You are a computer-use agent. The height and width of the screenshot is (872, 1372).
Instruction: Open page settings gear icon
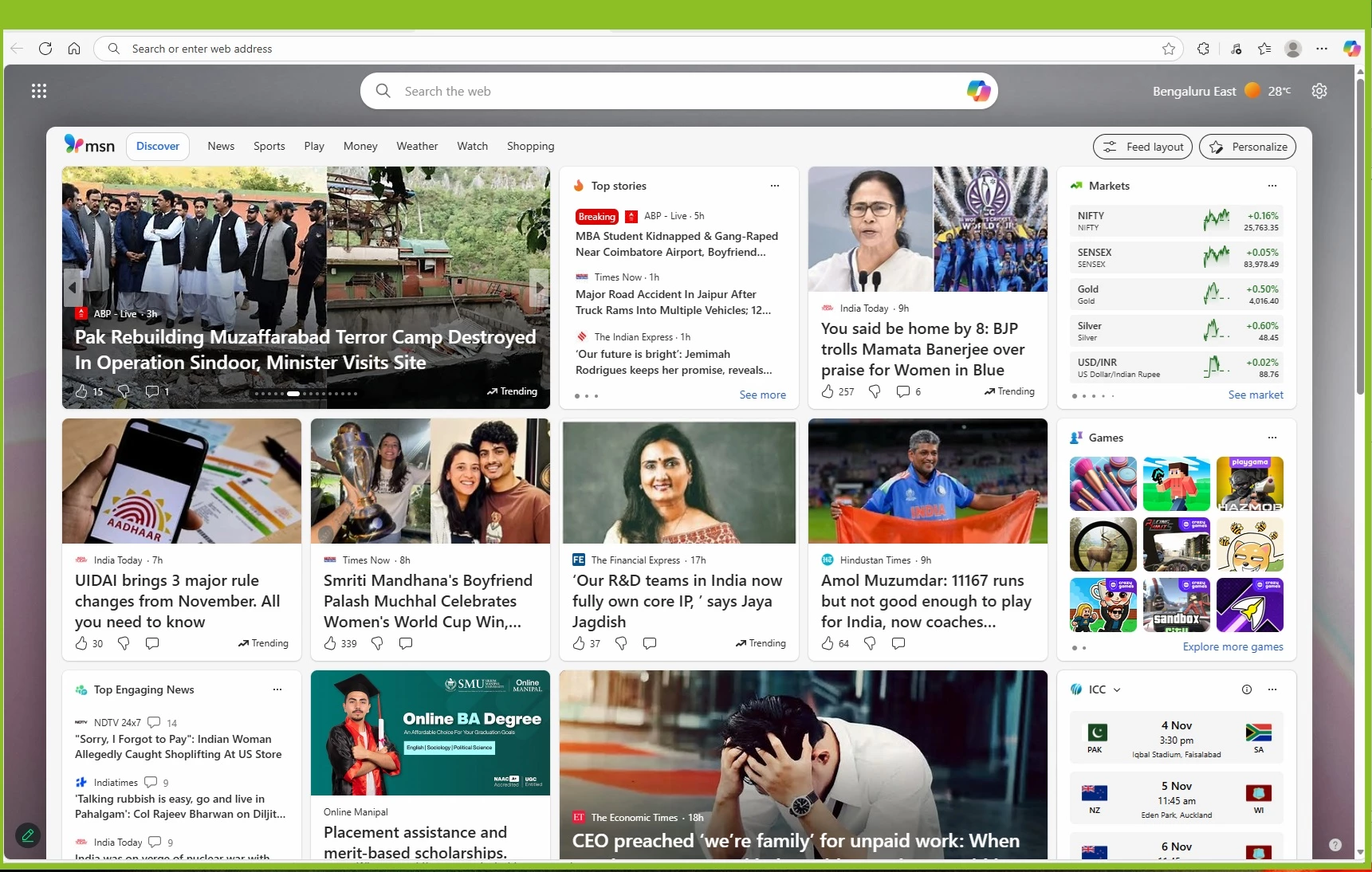click(1319, 91)
